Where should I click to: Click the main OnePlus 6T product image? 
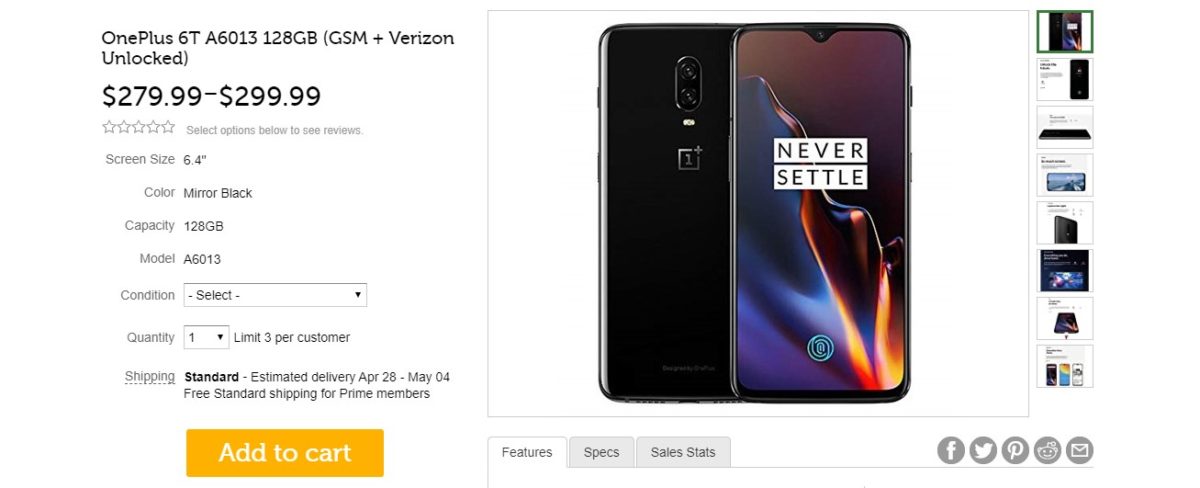[x=757, y=213]
